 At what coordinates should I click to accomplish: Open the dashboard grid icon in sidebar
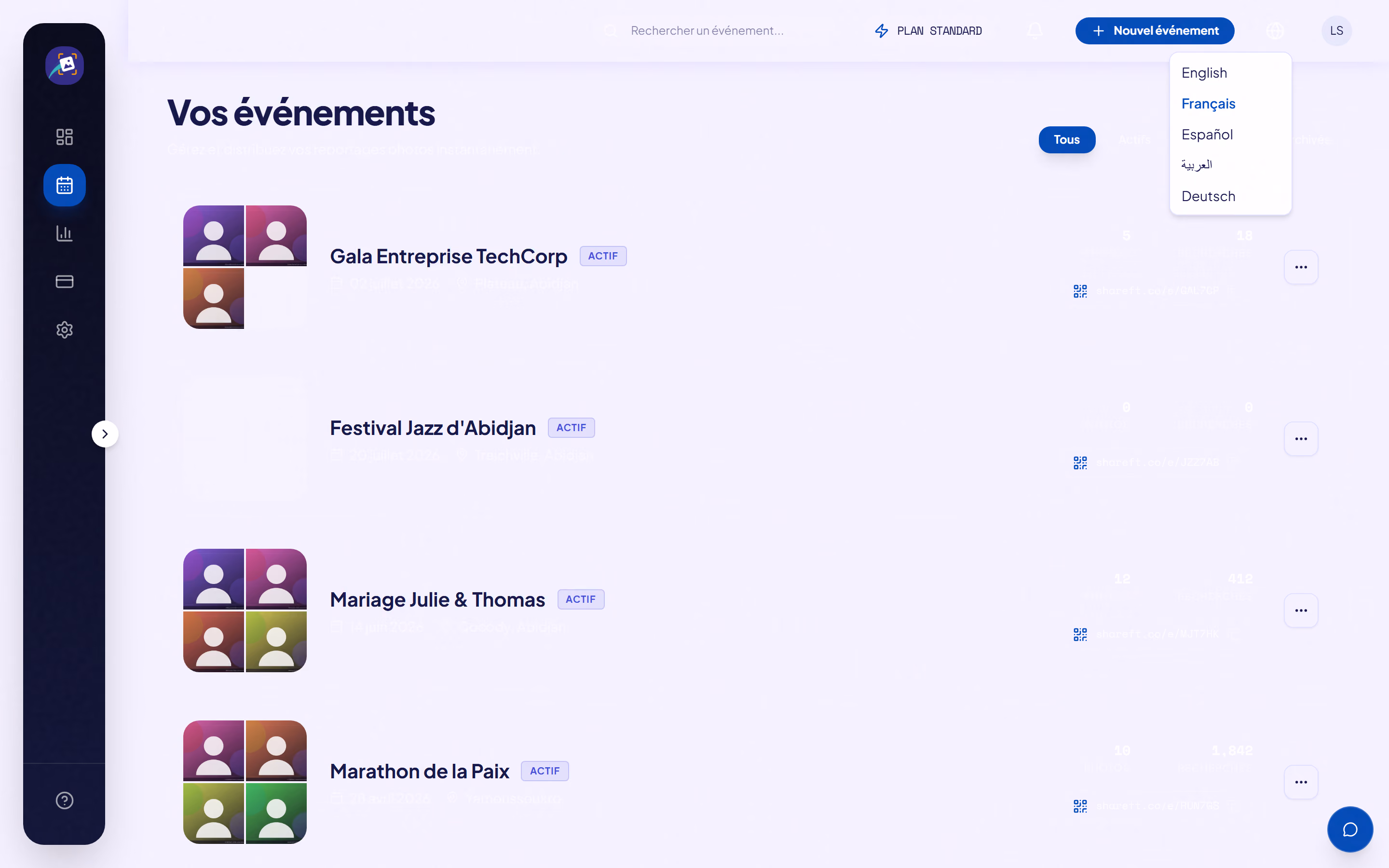tap(64, 136)
